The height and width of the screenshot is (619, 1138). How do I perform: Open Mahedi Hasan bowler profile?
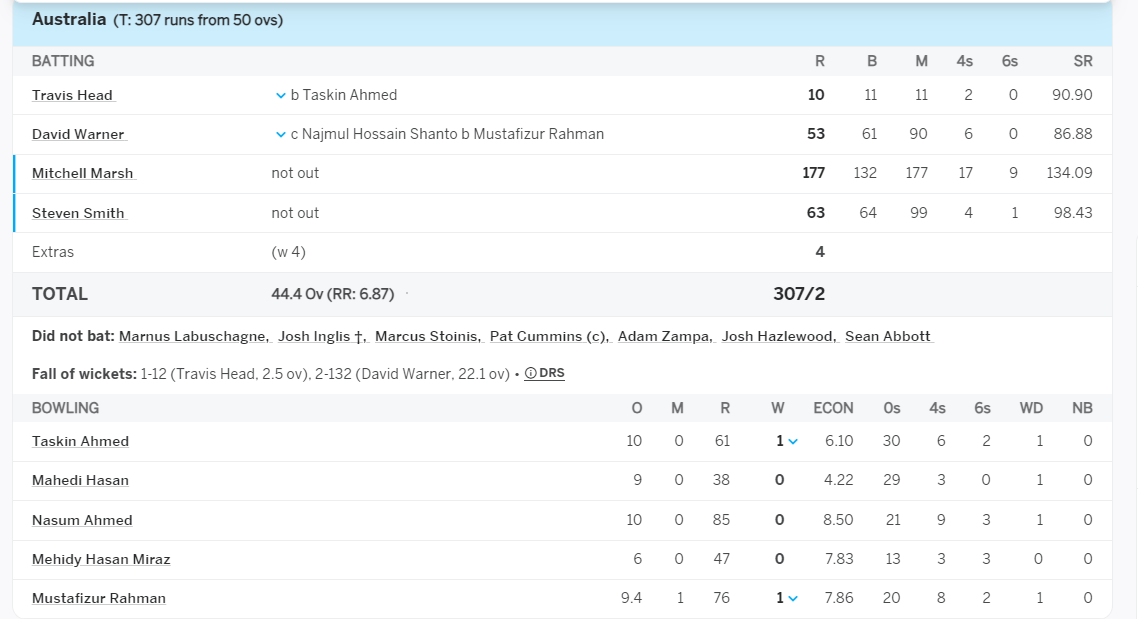point(81,480)
